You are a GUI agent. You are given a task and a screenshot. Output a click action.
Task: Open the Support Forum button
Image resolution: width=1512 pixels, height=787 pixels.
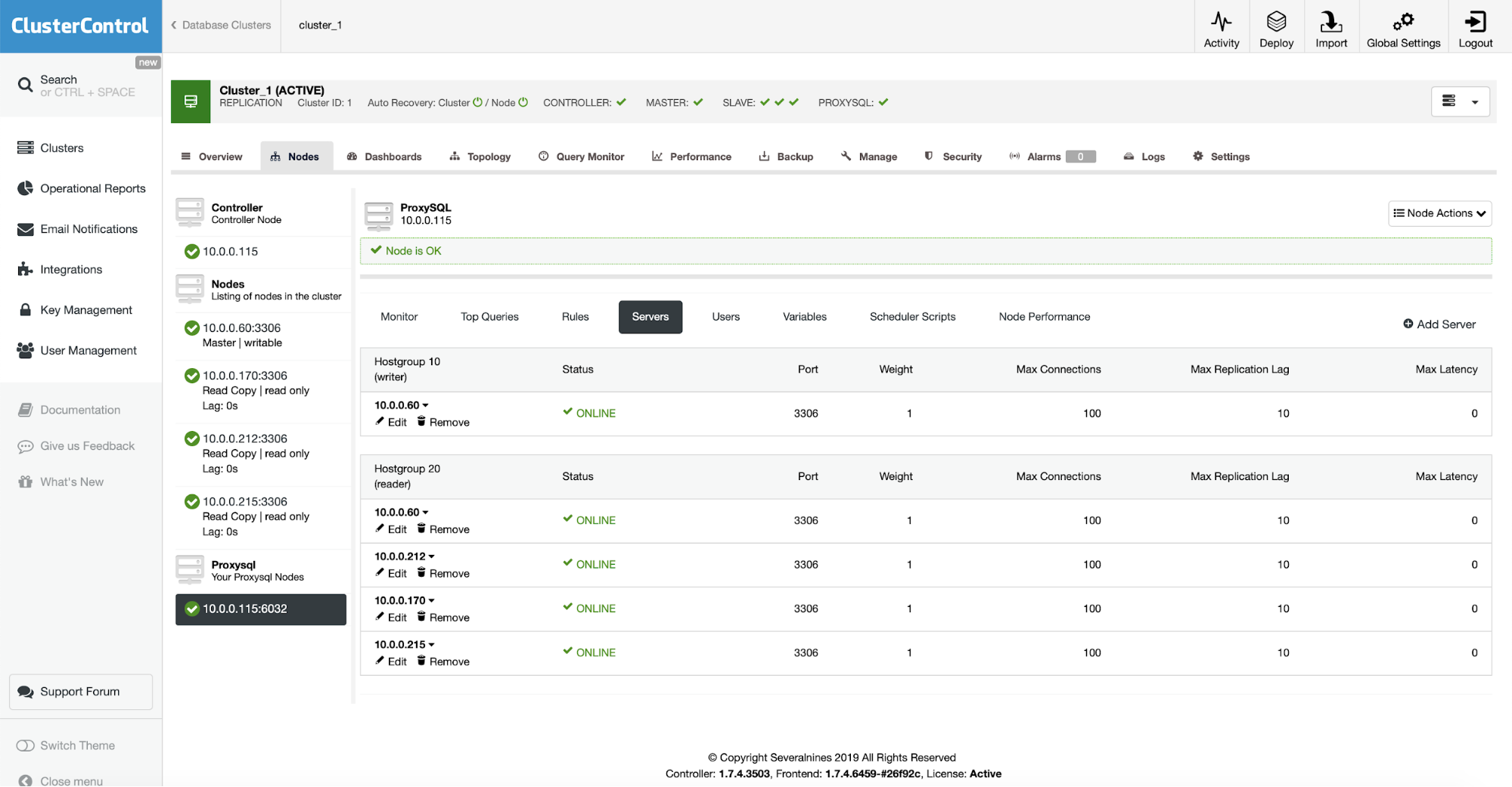pyautogui.click(x=81, y=692)
